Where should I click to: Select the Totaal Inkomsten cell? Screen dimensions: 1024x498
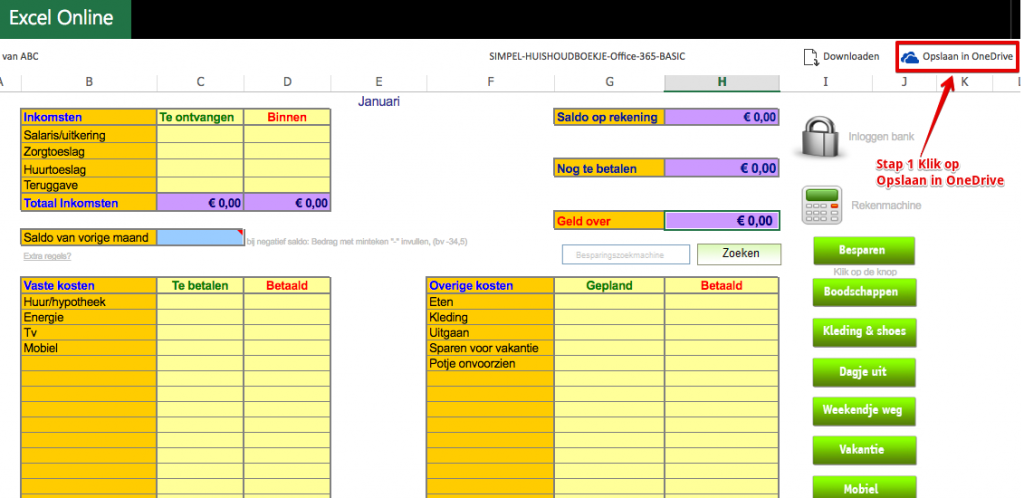(89, 203)
